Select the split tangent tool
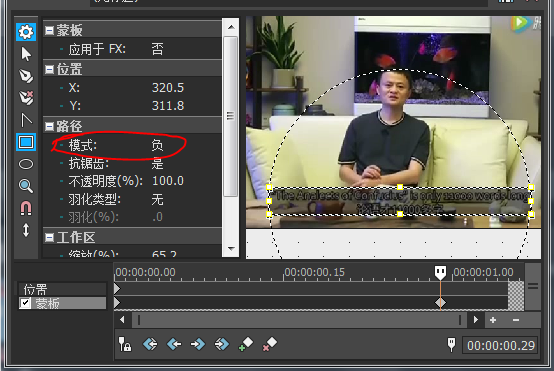The image size is (554, 371). click(x=26, y=120)
